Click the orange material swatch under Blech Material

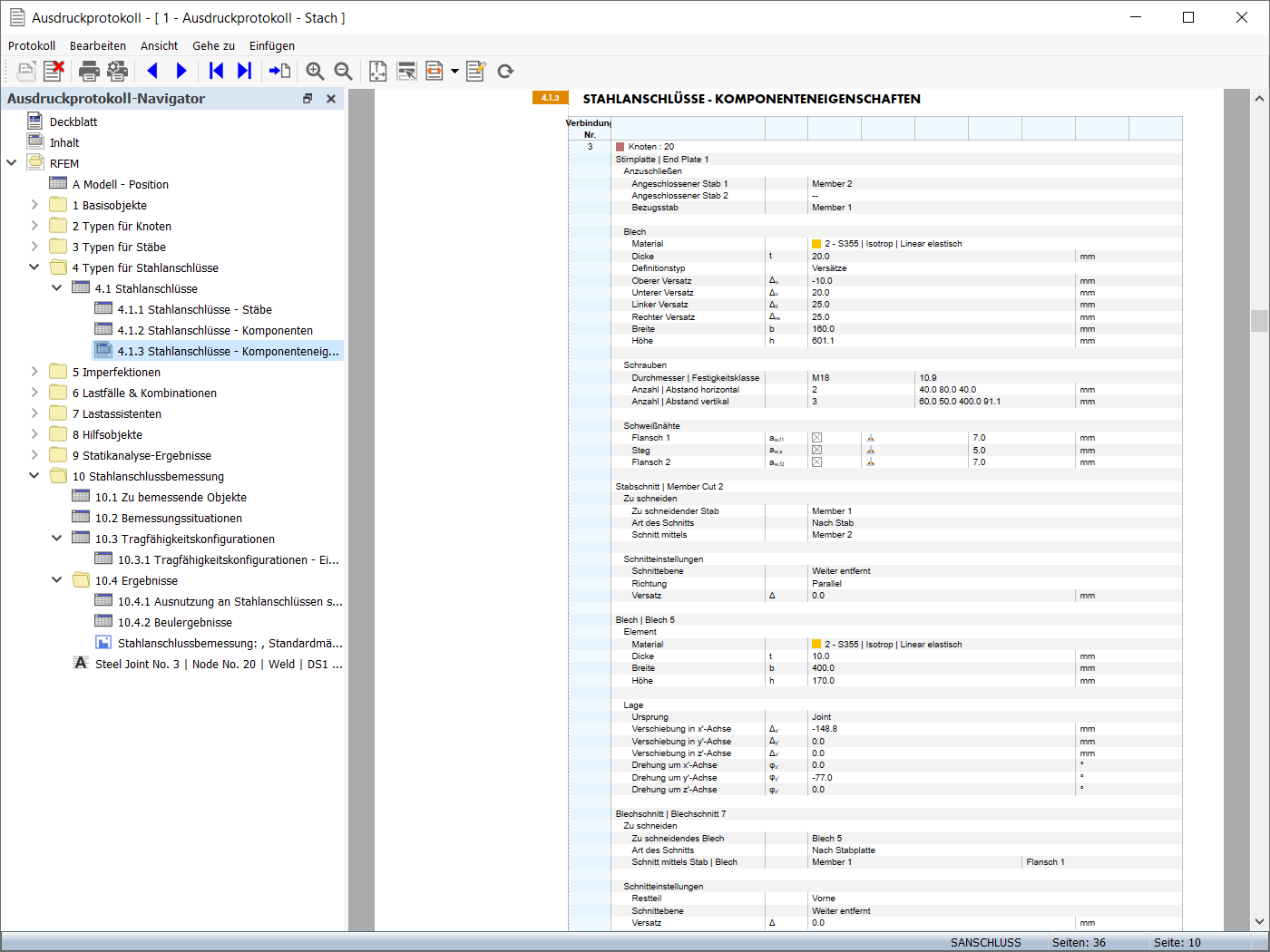click(816, 244)
